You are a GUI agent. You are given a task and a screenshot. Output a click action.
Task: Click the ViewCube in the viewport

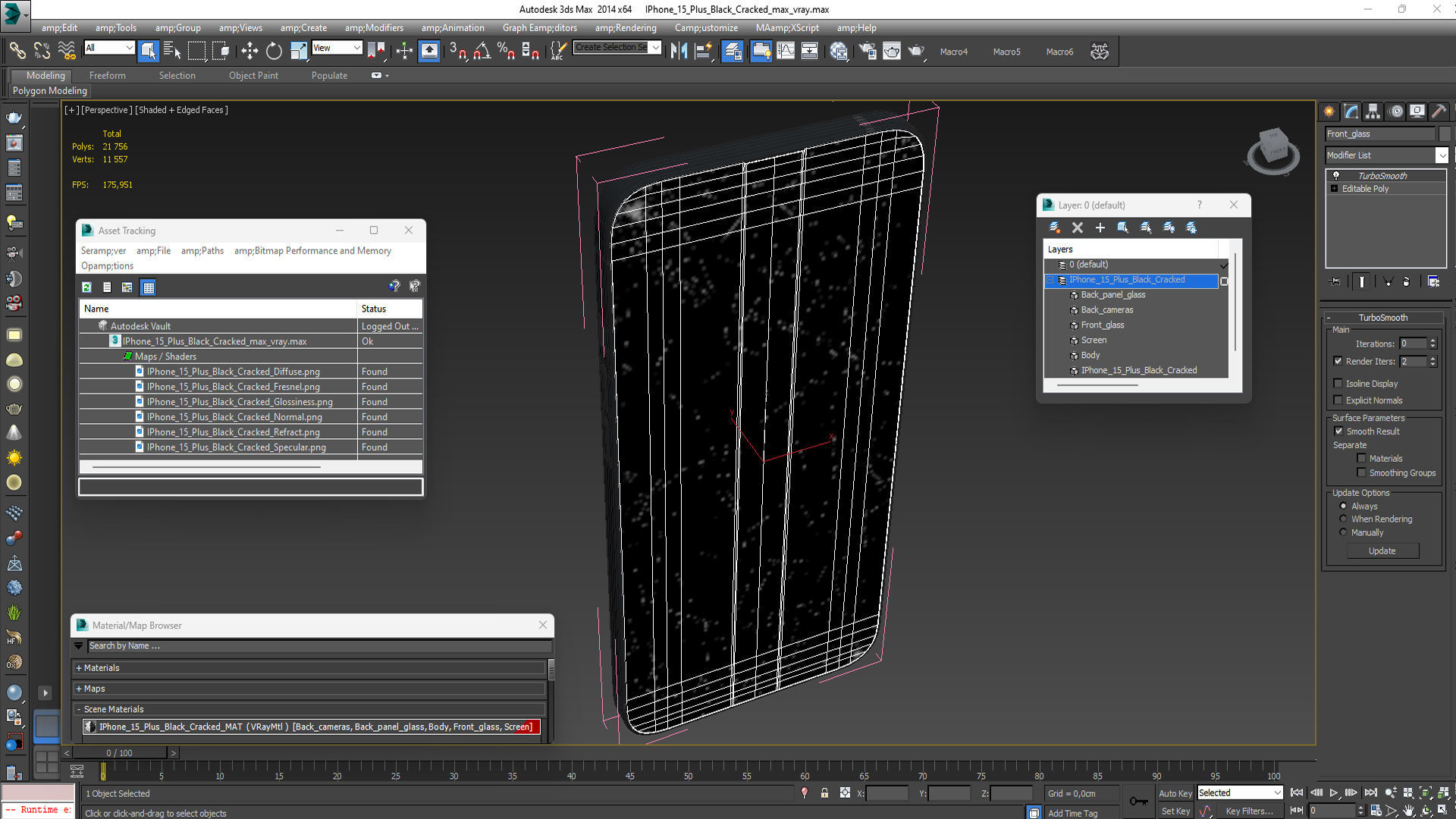point(1273,151)
